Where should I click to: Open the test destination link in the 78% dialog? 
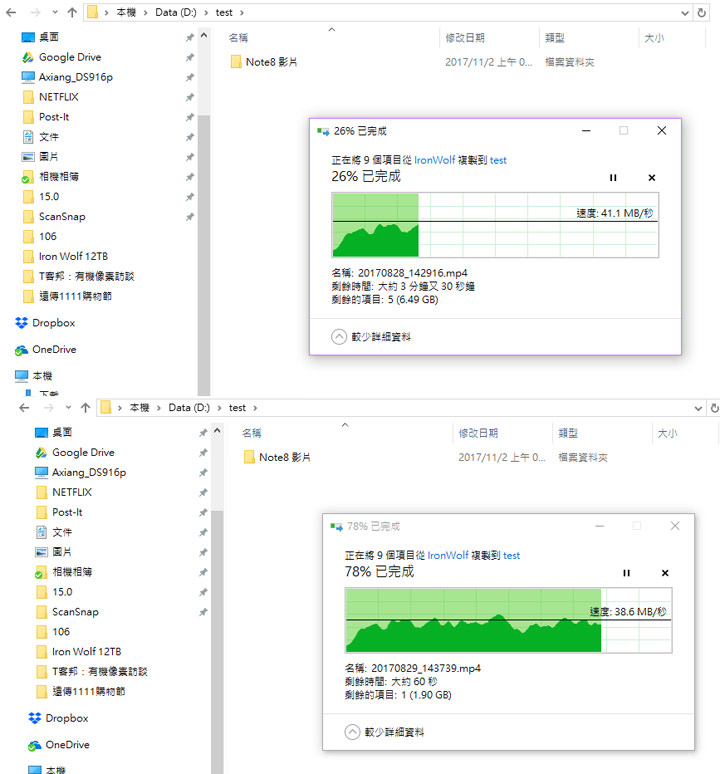pos(511,556)
